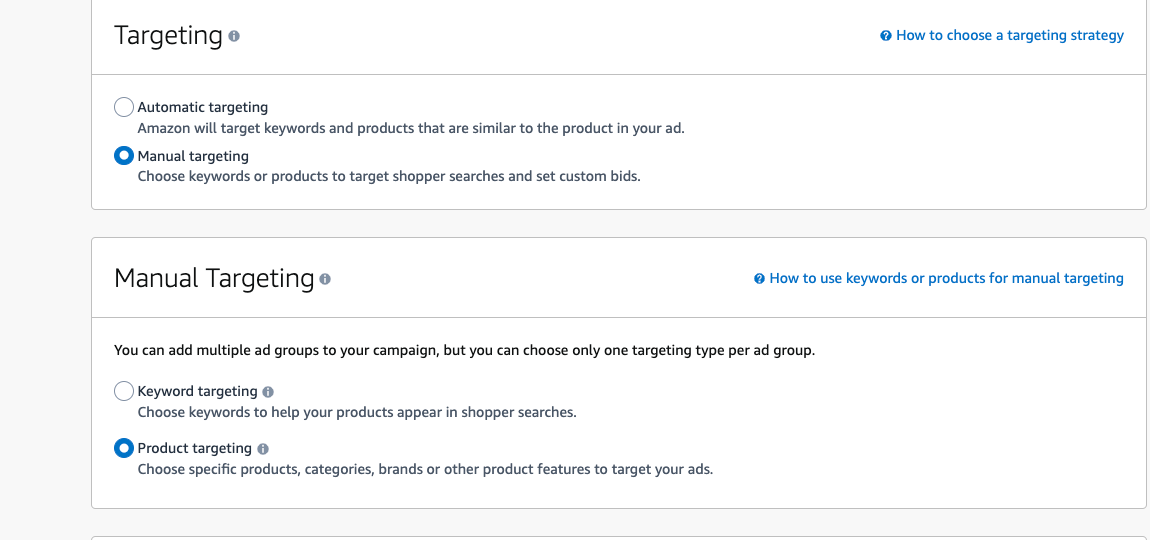Show info tooltip icon next to Keyword targeting
This screenshot has width=1150, height=540.
tap(268, 392)
